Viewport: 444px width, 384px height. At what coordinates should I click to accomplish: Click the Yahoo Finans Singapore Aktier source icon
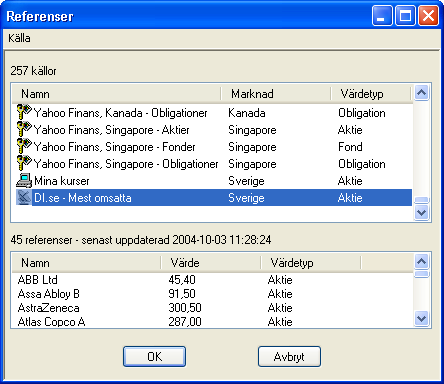coord(24,129)
